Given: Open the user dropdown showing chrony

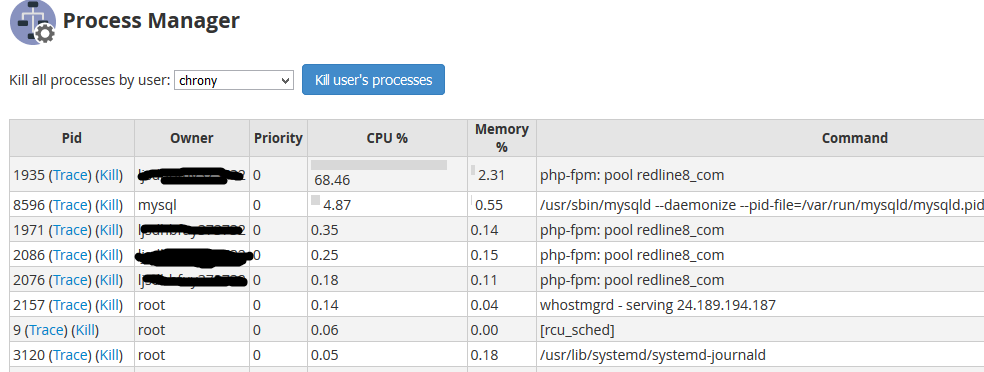Looking at the screenshot, I should (233, 80).
